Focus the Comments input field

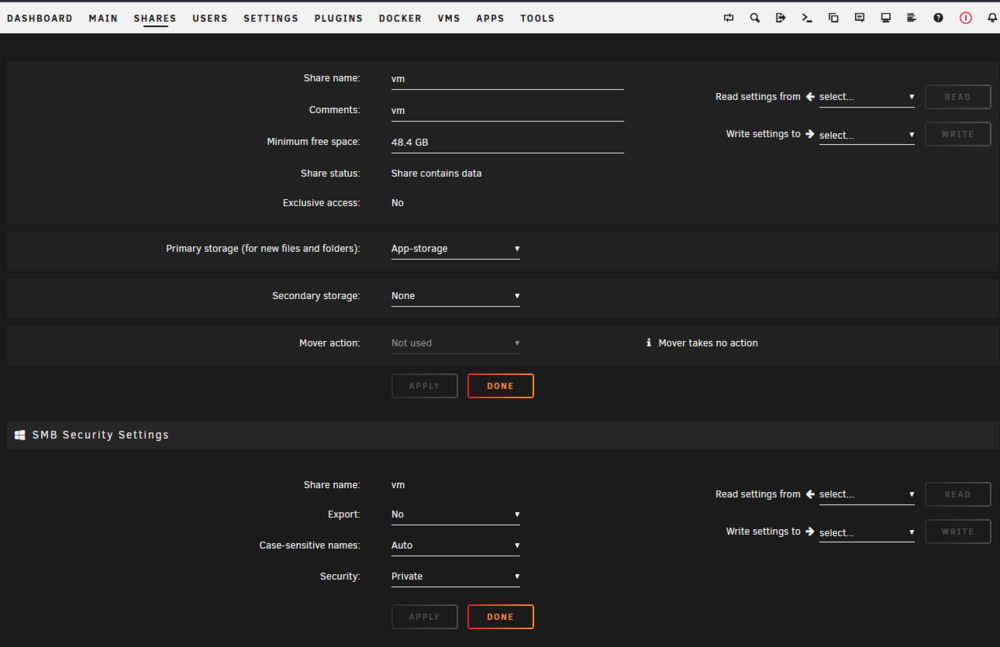tap(507, 111)
